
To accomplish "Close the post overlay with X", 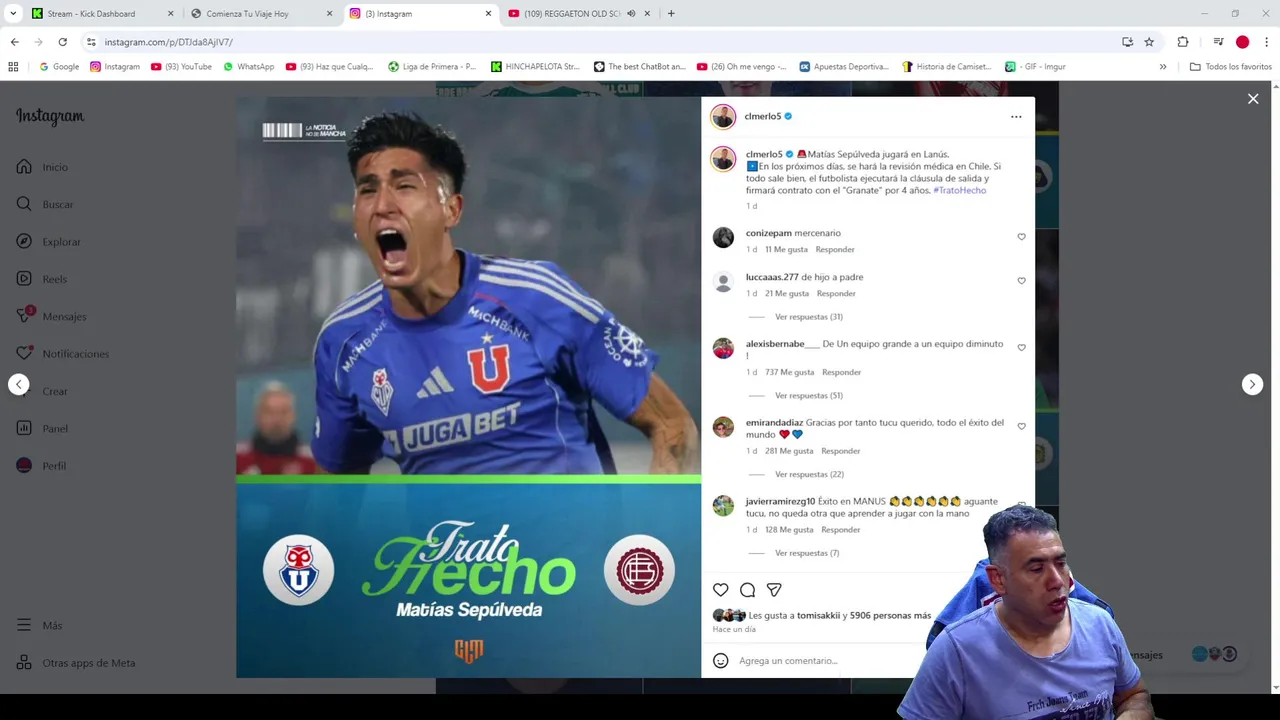I will click(1253, 99).
